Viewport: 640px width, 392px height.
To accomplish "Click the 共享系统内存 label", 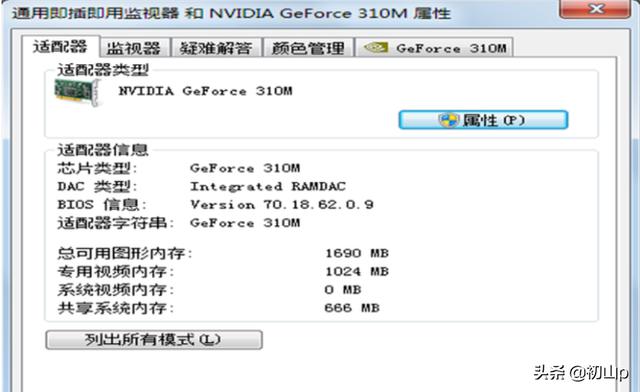I will coord(116,308).
